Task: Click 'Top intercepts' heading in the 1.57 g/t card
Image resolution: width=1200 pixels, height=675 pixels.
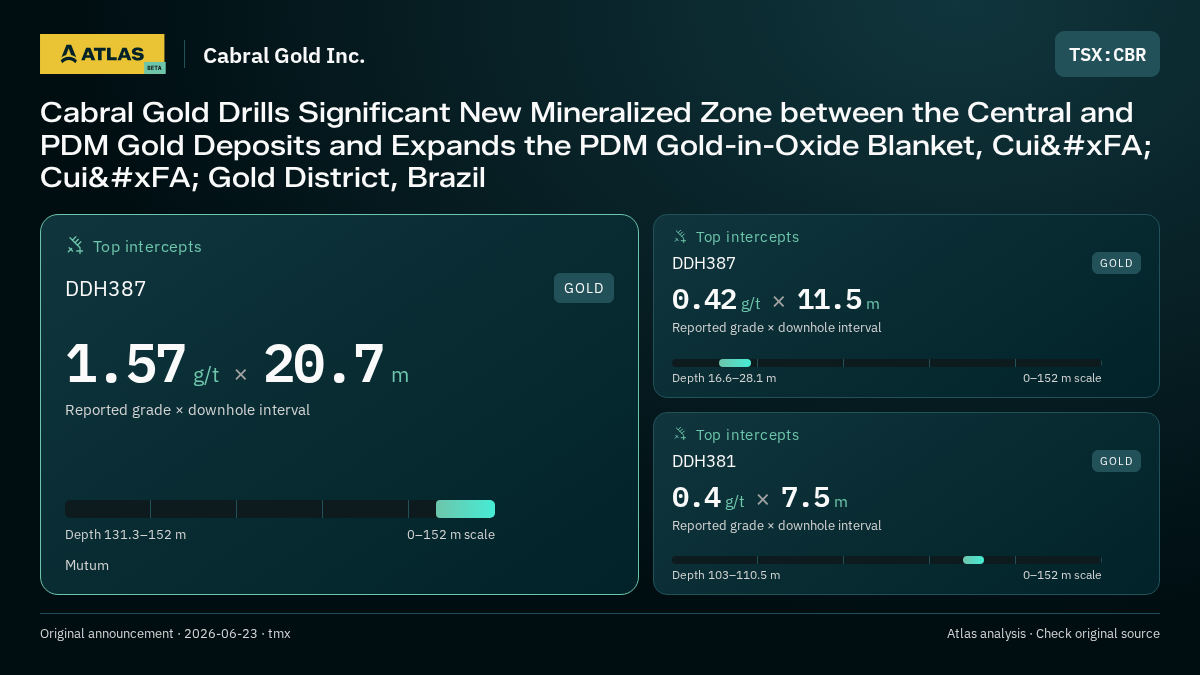Action: (x=148, y=246)
